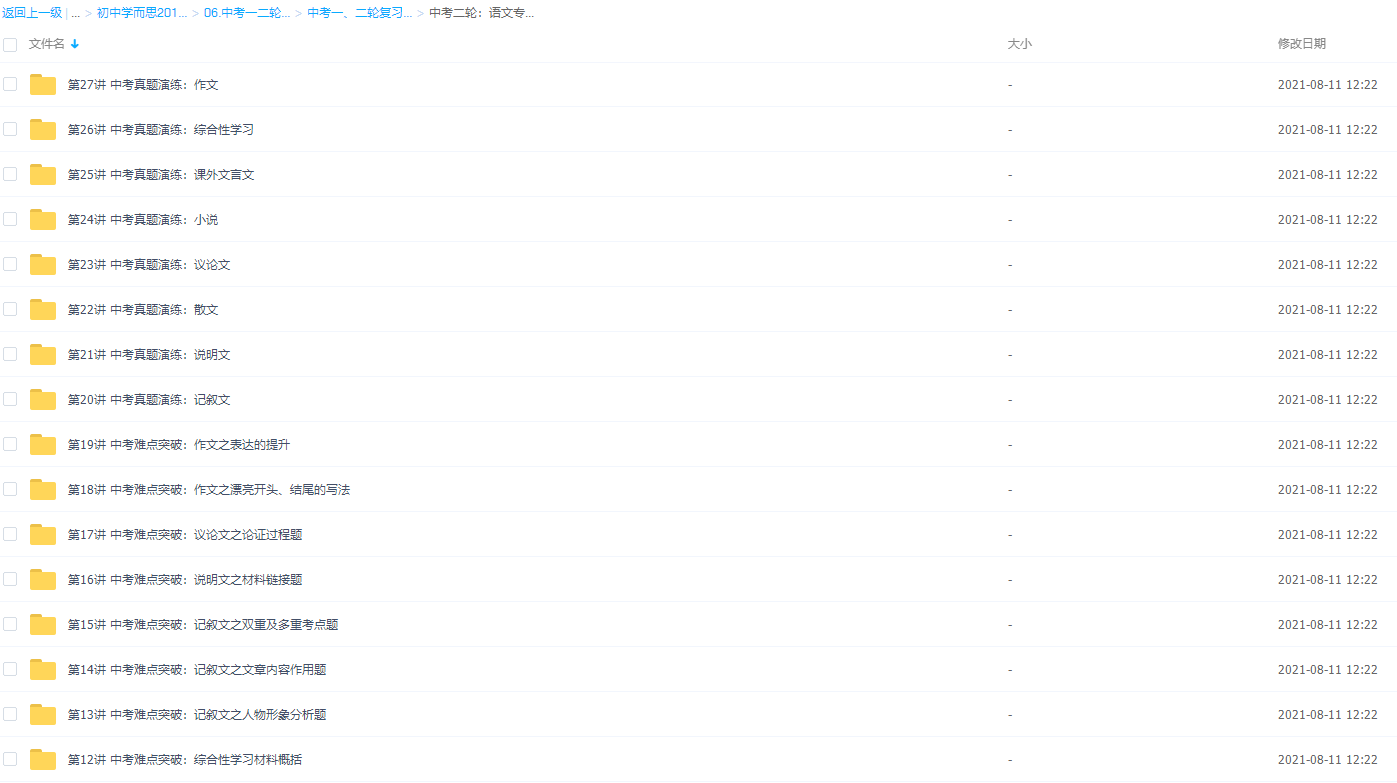Image resolution: width=1397 pixels, height=783 pixels.
Task: Open 第21讲 中考真题演练：说明文 folder name
Action: click(149, 355)
